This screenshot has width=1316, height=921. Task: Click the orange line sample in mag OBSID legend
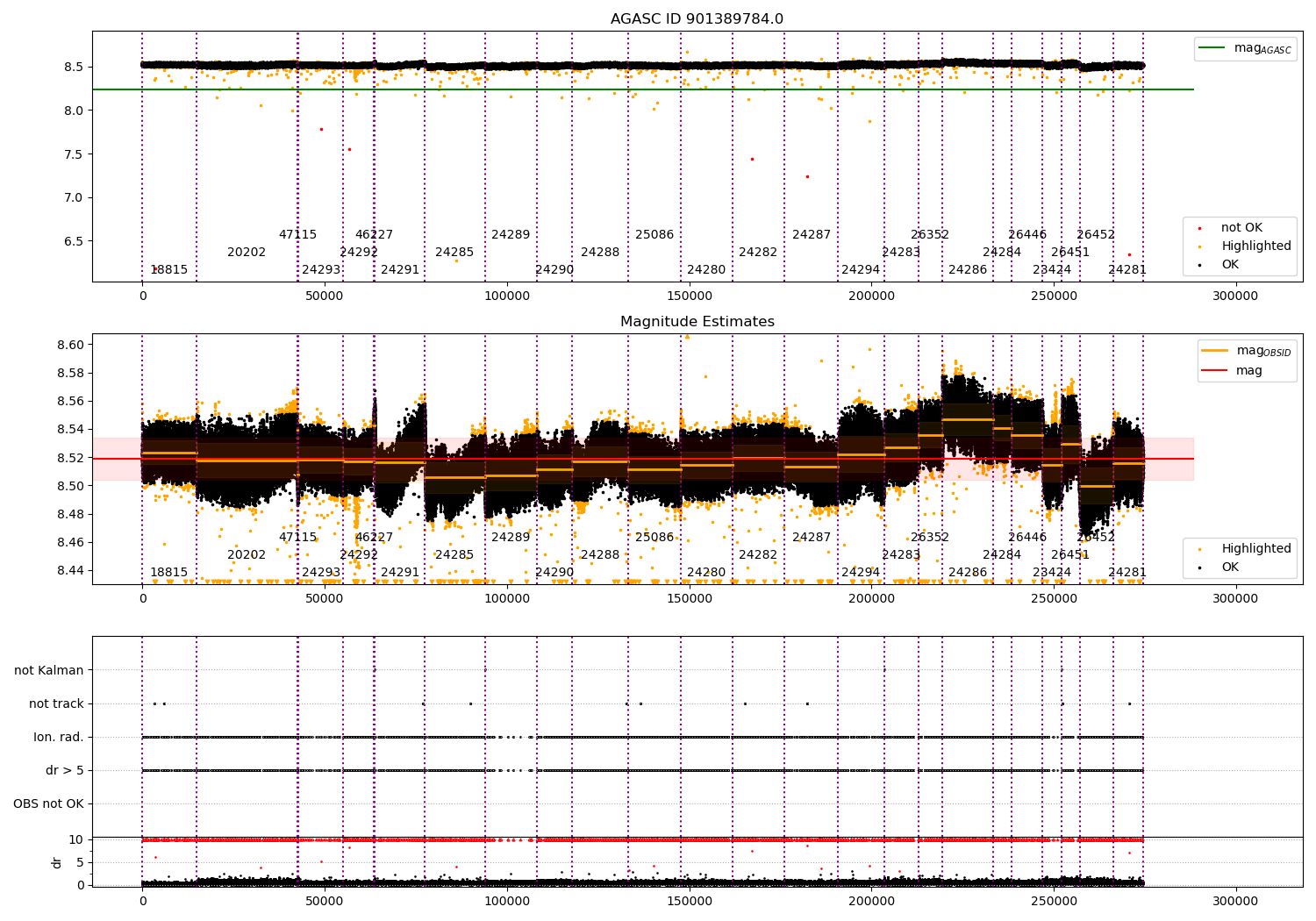(1215, 351)
